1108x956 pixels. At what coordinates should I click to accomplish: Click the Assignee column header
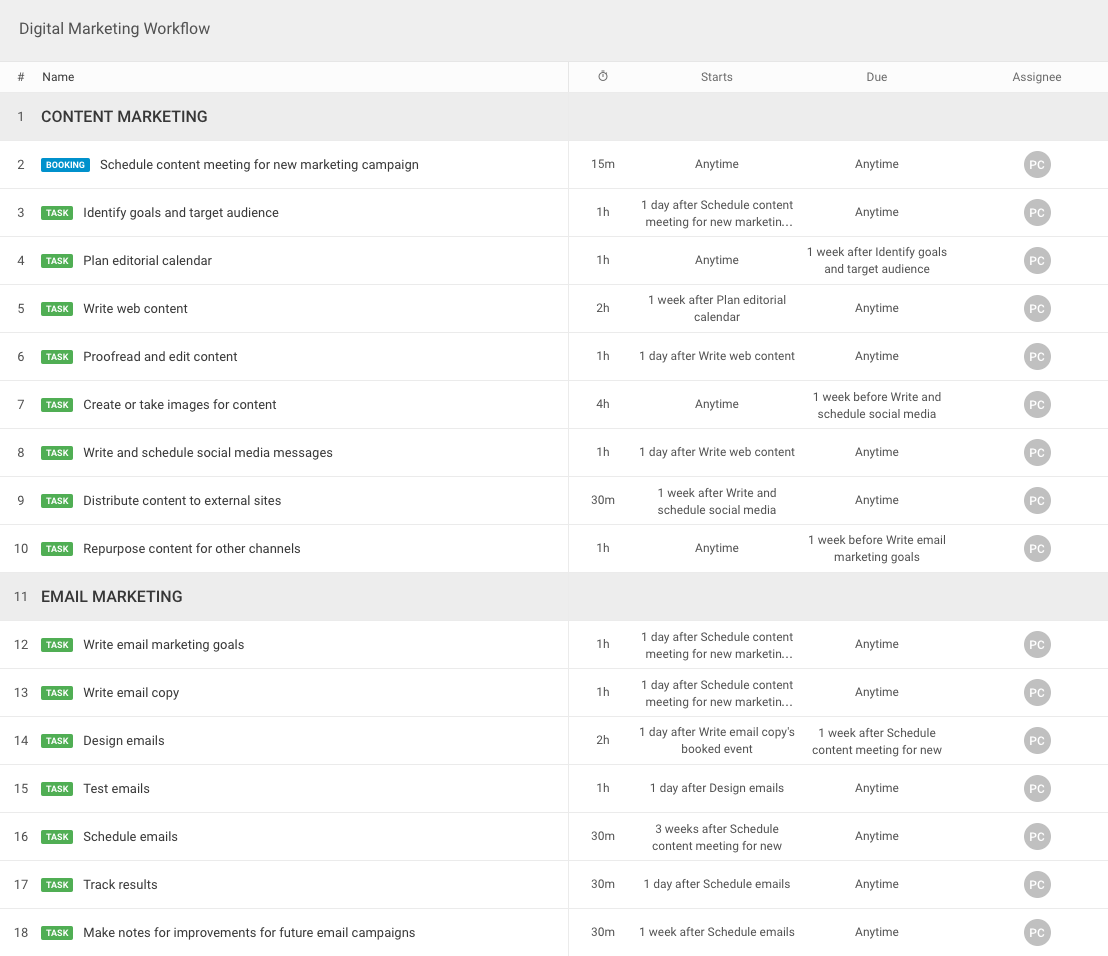coord(1037,77)
